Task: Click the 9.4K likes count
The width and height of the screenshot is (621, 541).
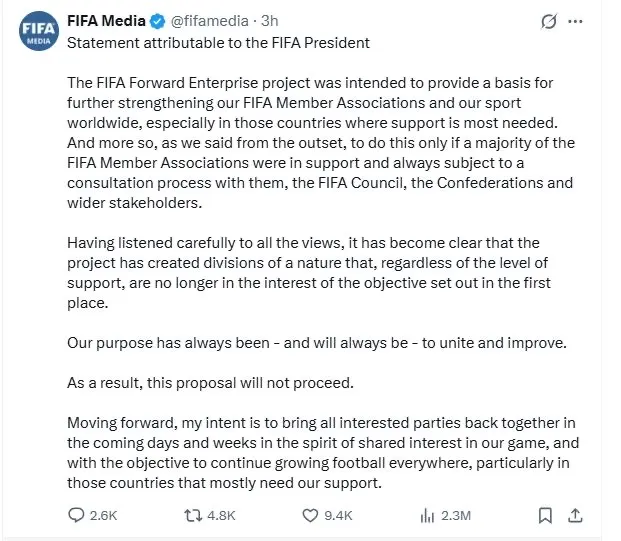Action: click(x=338, y=516)
